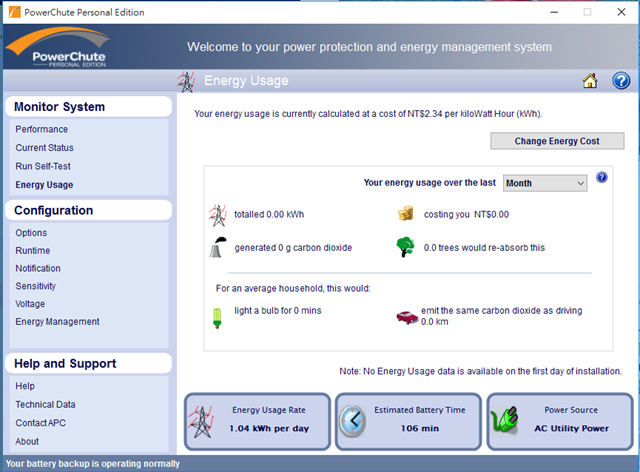Click '0.0 trees would re-absorb this' text

[484, 248]
